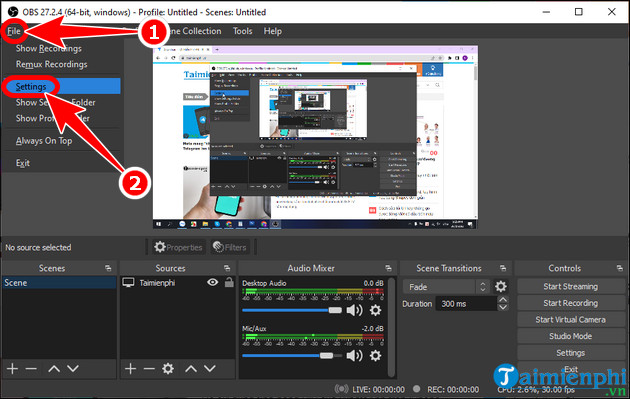The height and width of the screenshot is (399, 630).
Task: Remove selected scene with minus icon
Action: (x=31, y=368)
